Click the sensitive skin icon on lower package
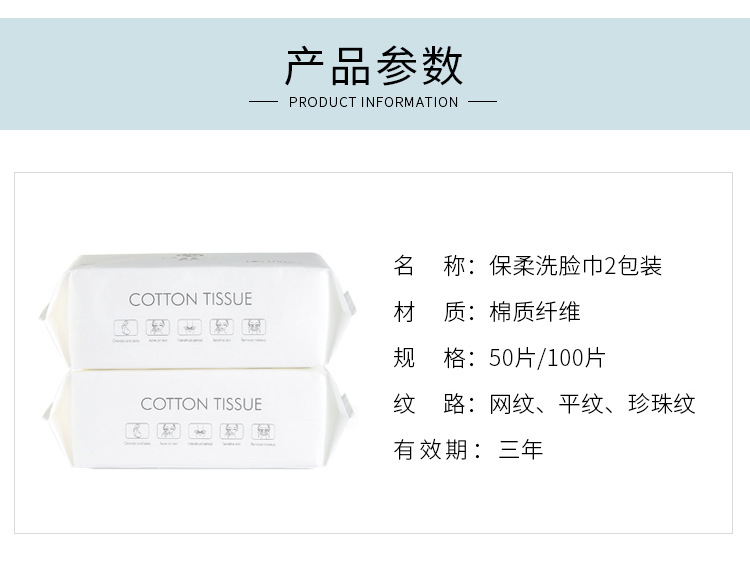Screen dimensions: 750x566 tap(231, 432)
